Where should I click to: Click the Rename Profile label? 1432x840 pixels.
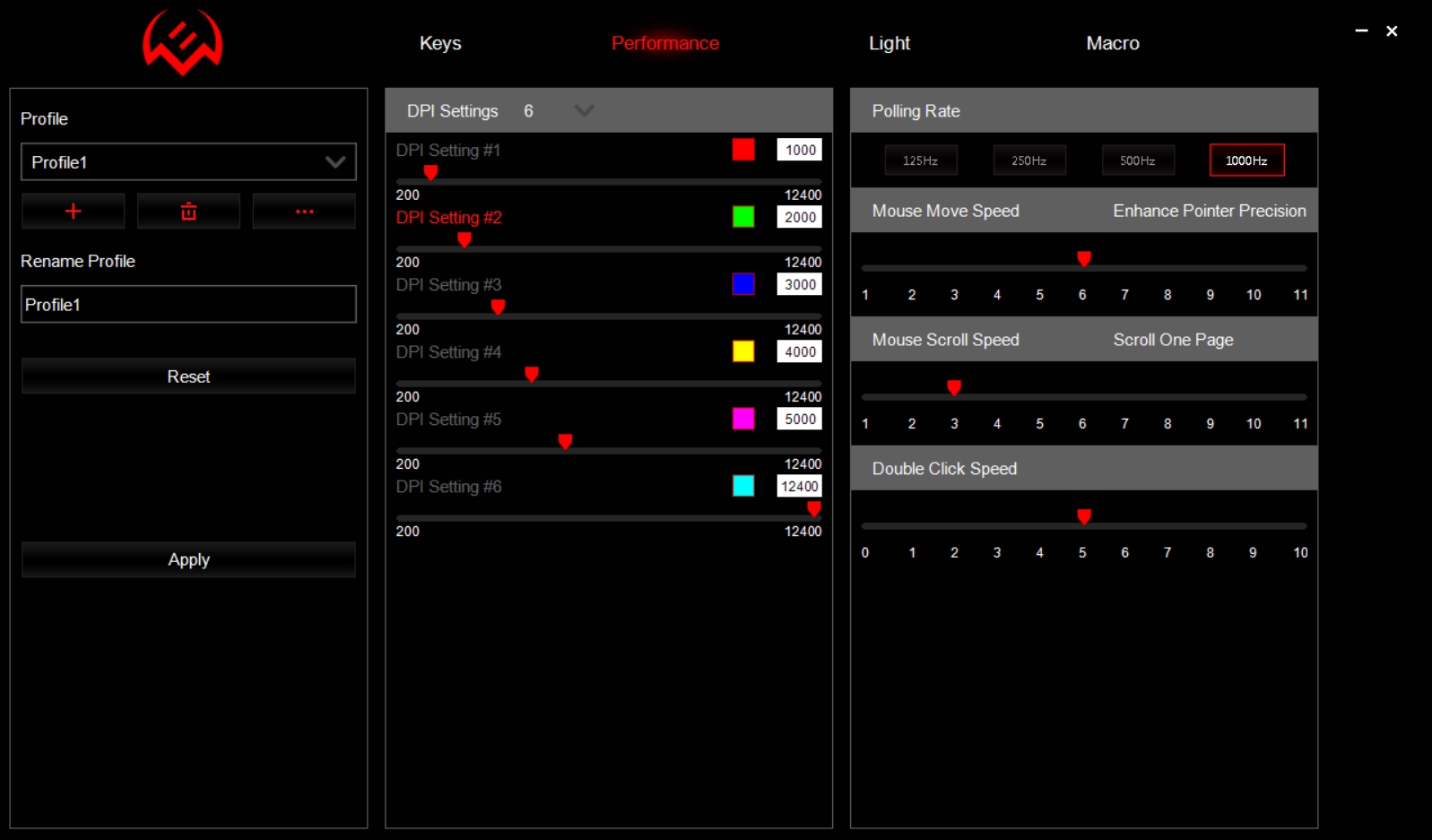pyautogui.click(x=78, y=261)
